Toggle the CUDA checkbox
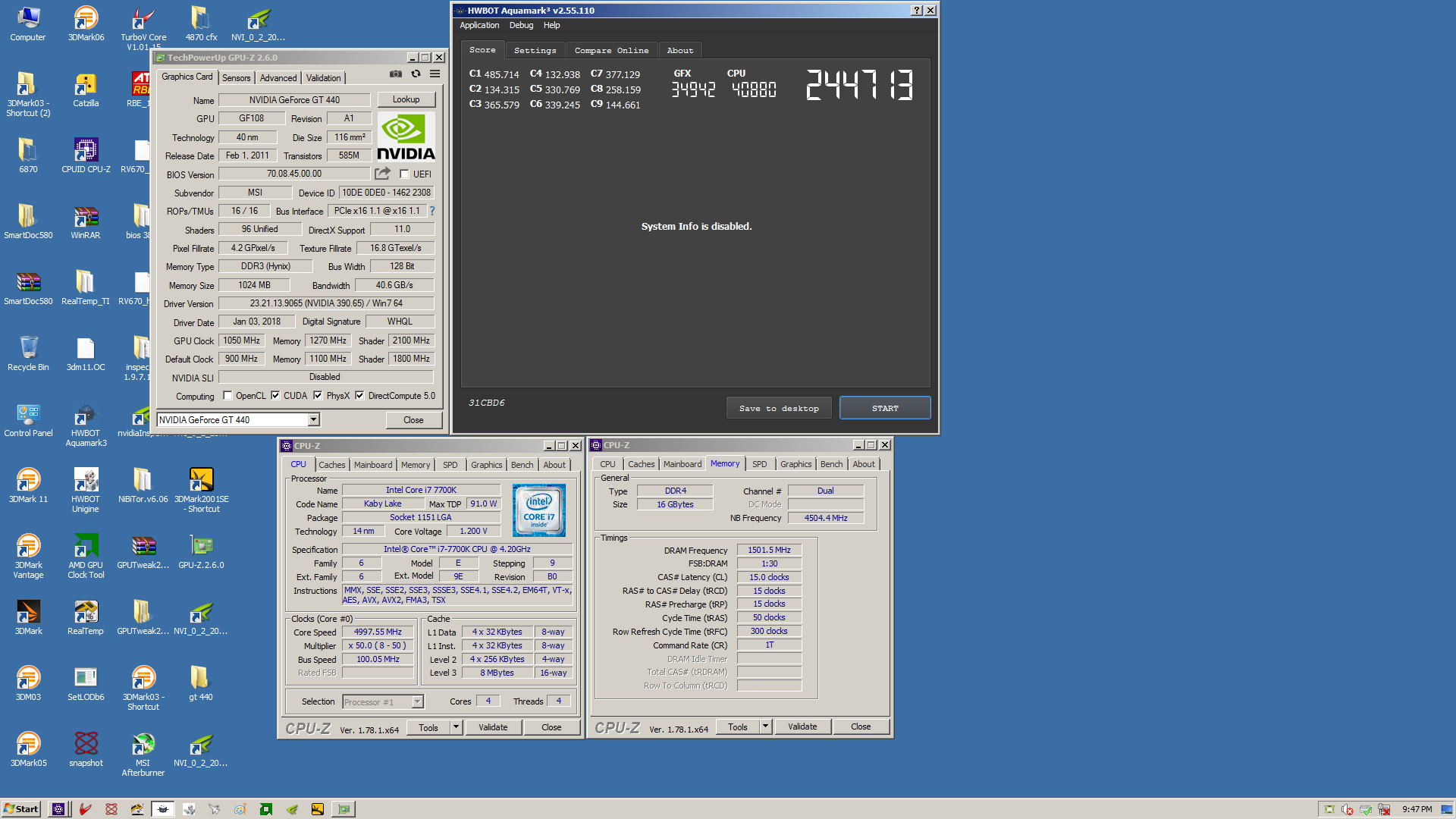 [275, 395]
